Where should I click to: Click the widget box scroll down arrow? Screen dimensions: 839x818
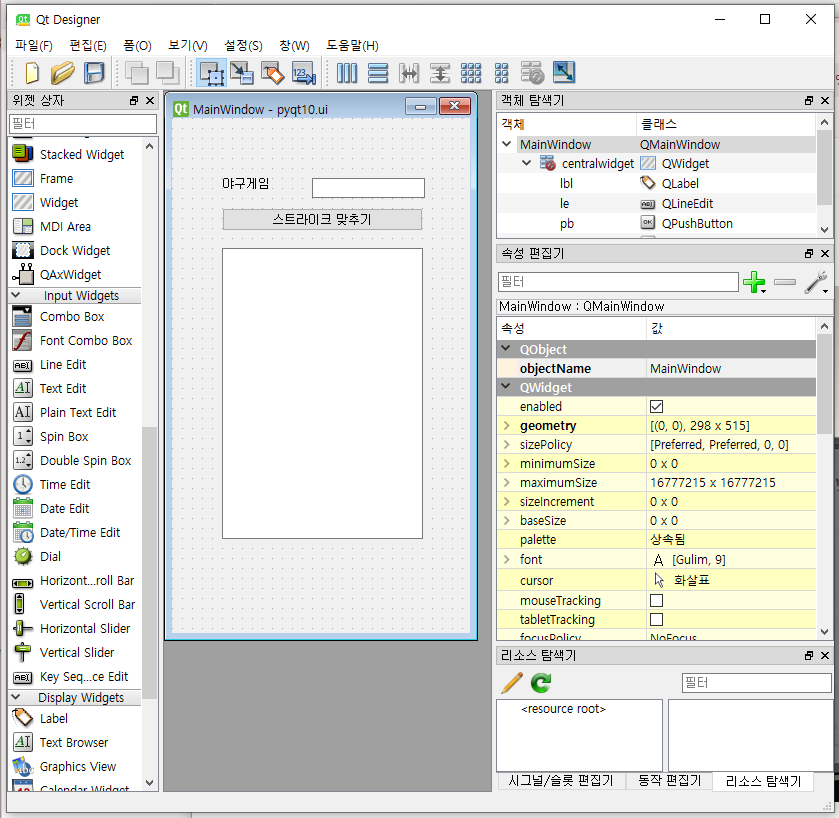pos(149,783)
